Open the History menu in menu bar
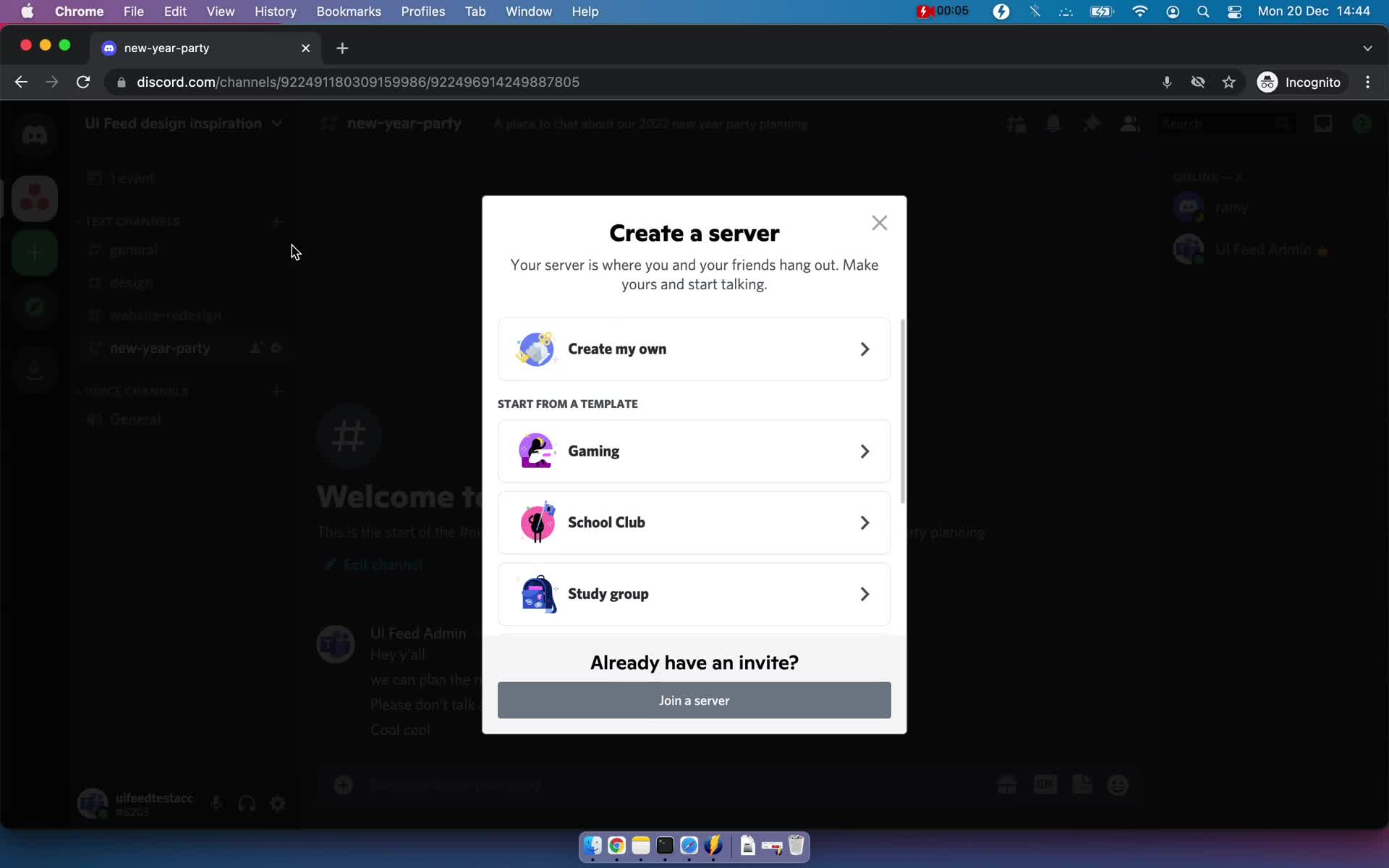The width and height of the screenshot is (1389, 868). pyautogui.click(x=275, y=12)
